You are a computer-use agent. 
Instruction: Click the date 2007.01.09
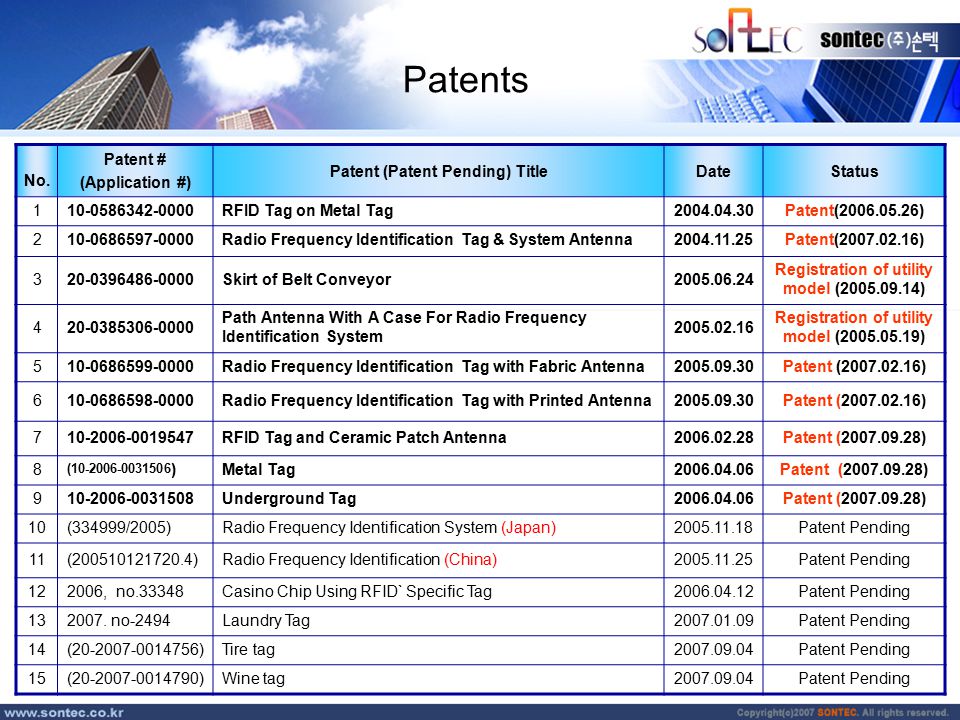713,621
